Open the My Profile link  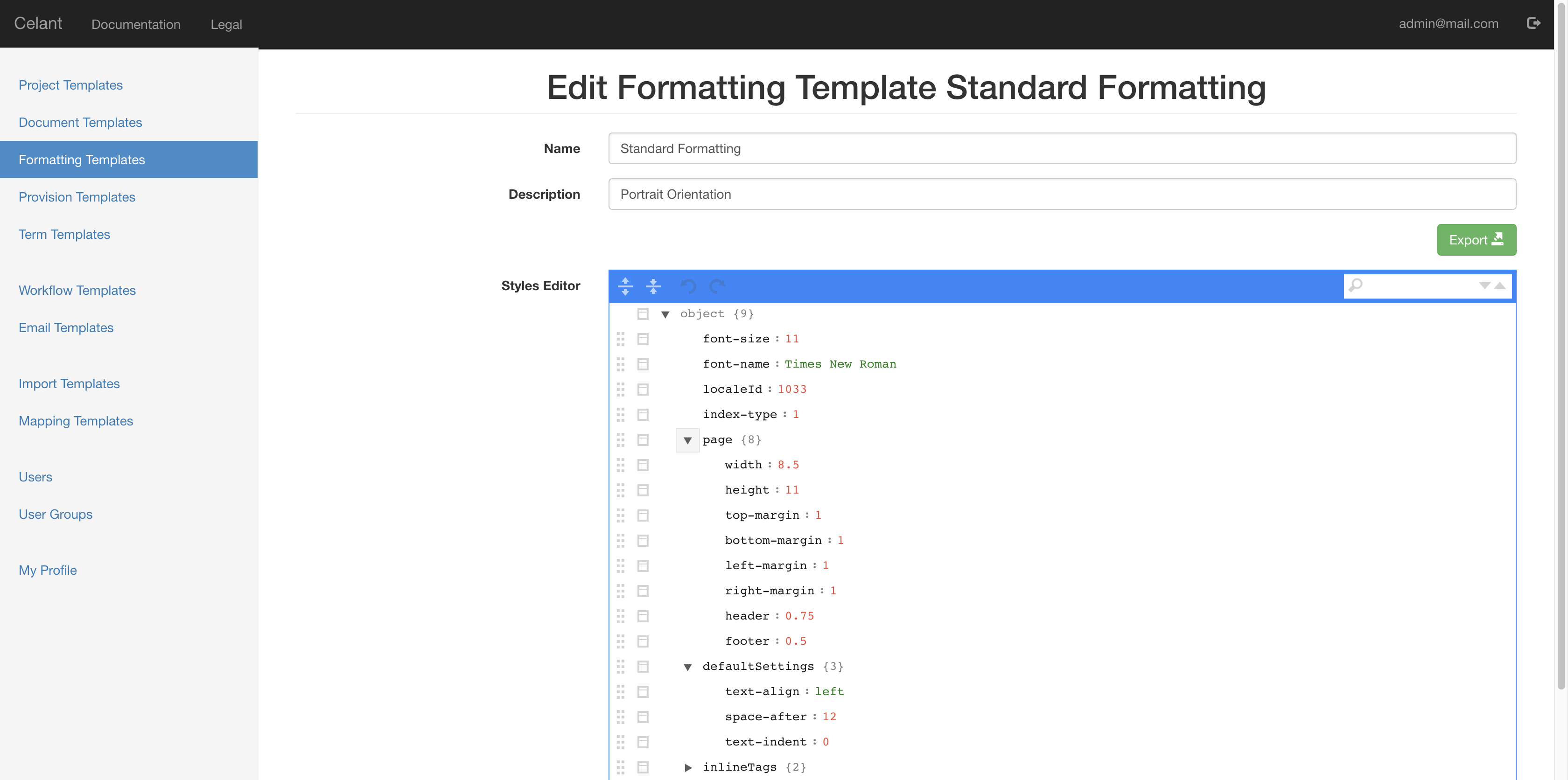[x=48, y=570]
